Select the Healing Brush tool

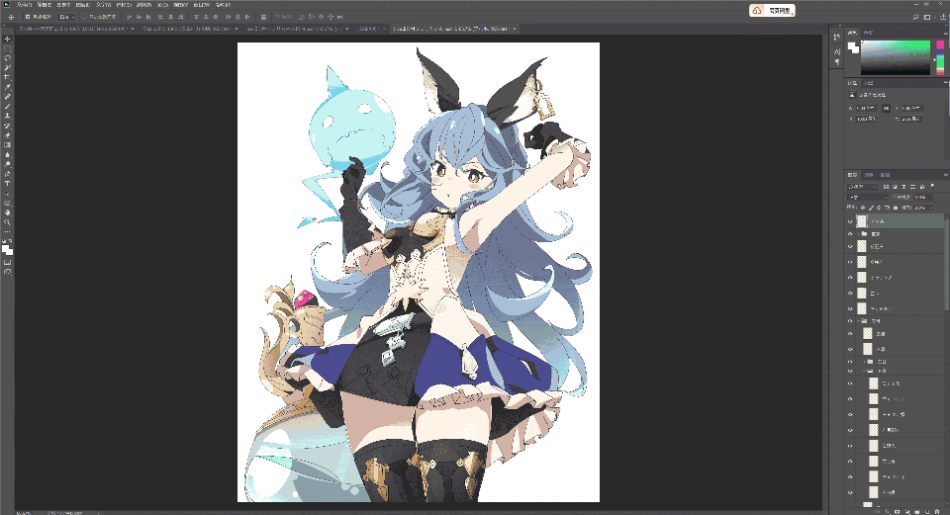point(7,97)
